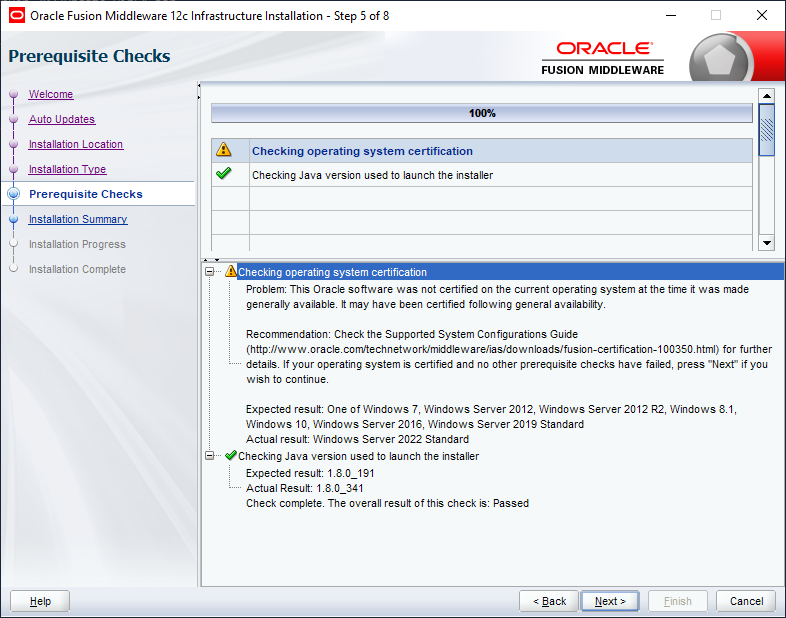Click the warning triangle beside OS certification details
The image size is (786, 618).
pyautogui.click(x=231, y=271)
